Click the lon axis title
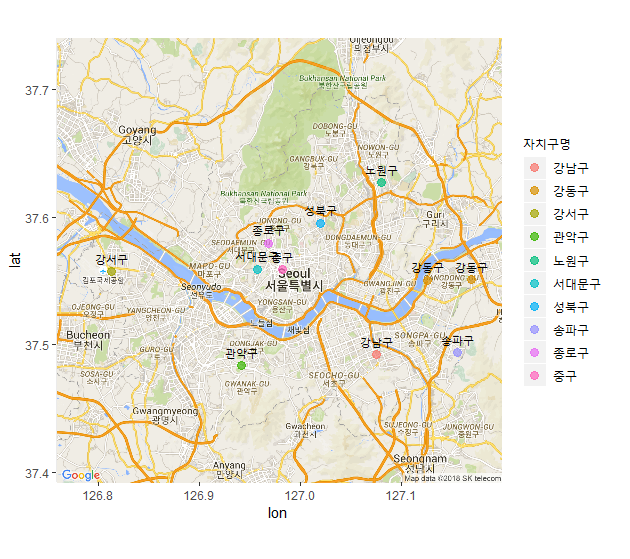Screen dimensions: 630x559 click(277, 513)
